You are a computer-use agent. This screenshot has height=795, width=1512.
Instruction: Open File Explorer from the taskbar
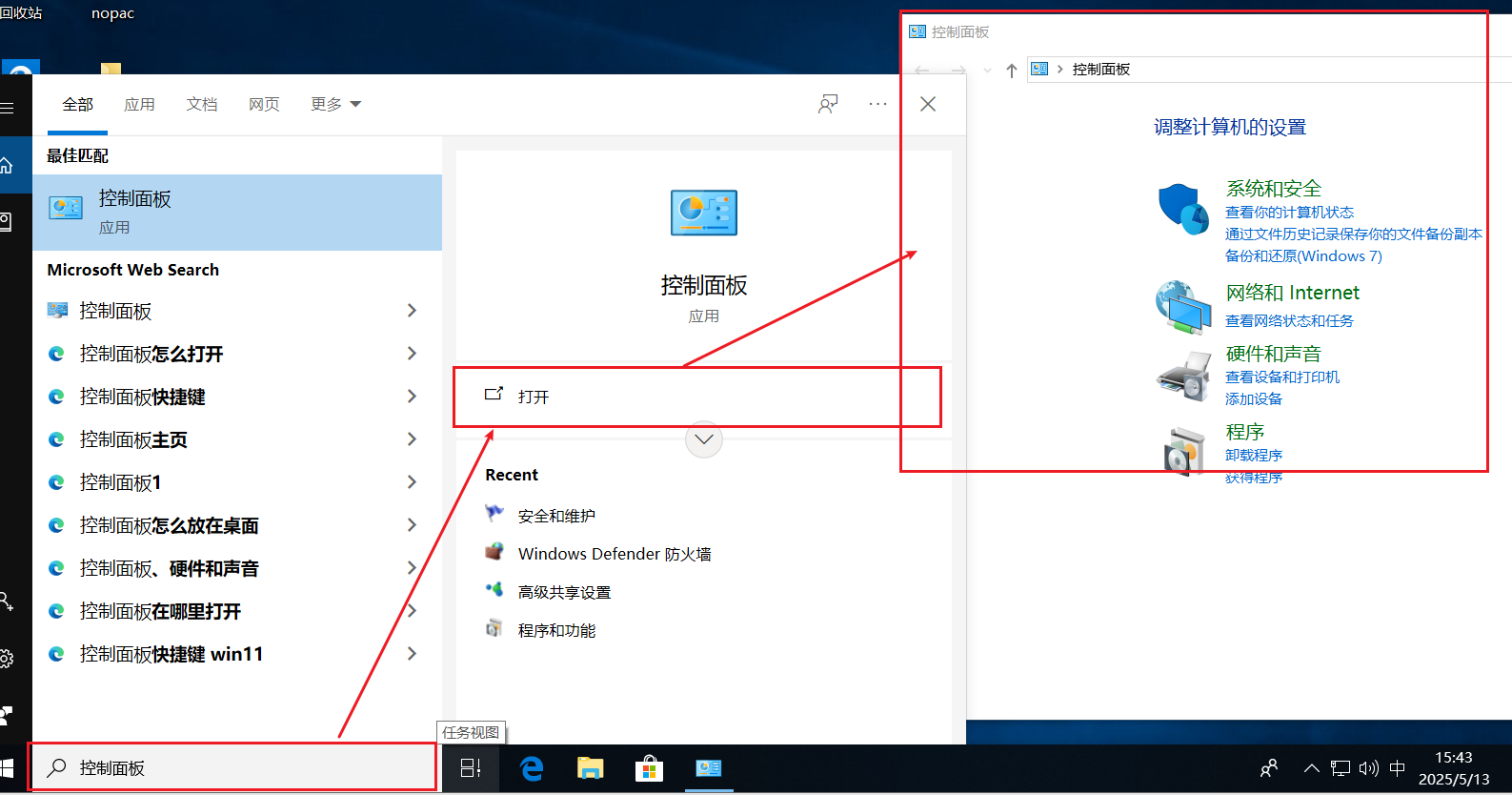click(x=591, y=768)
